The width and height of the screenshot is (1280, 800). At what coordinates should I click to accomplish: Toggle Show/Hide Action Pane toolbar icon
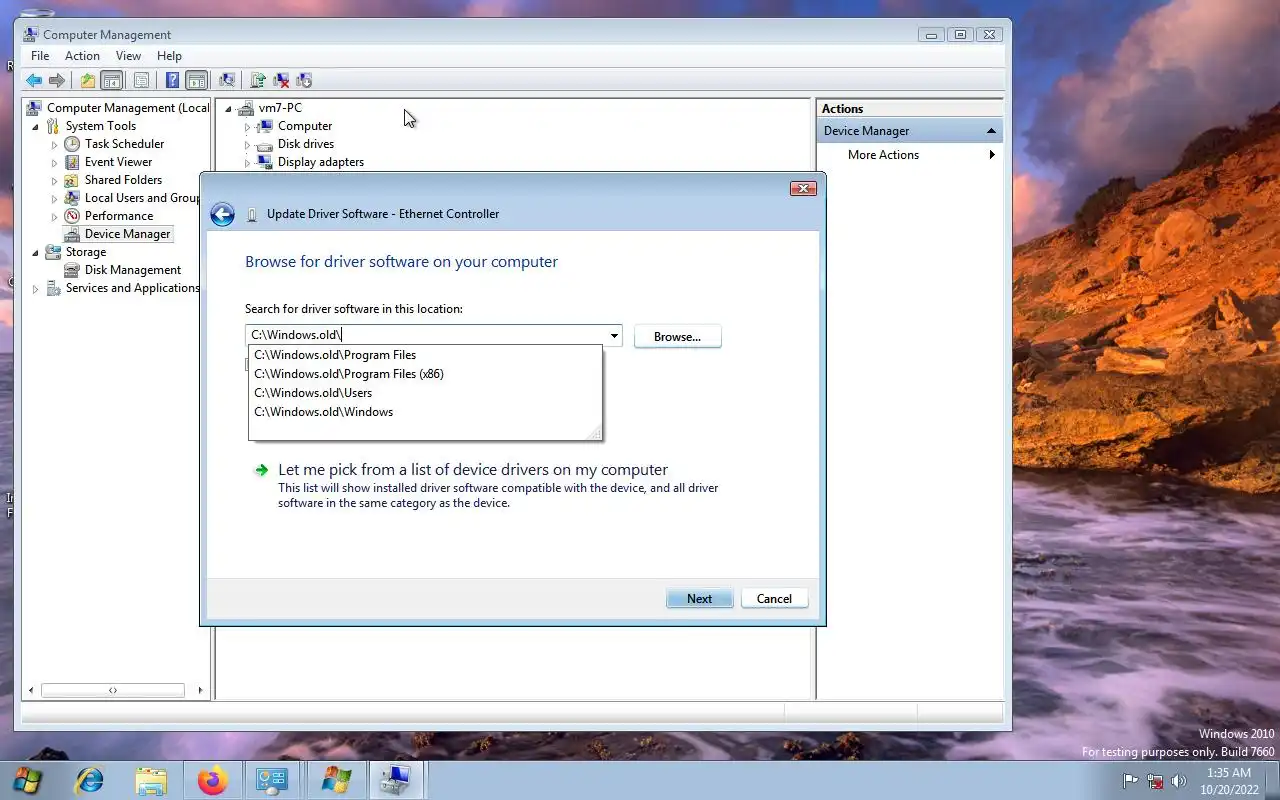pos(197,81)
